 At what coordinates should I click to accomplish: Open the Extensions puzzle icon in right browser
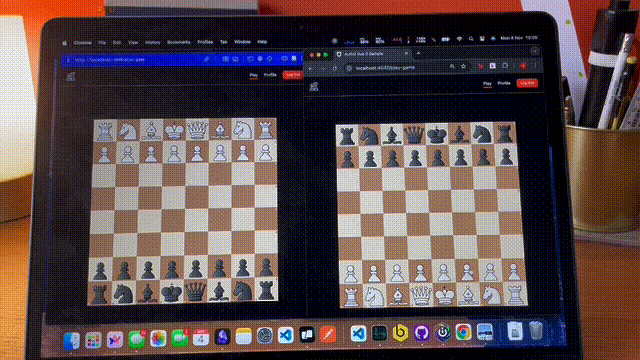point(505,66)
